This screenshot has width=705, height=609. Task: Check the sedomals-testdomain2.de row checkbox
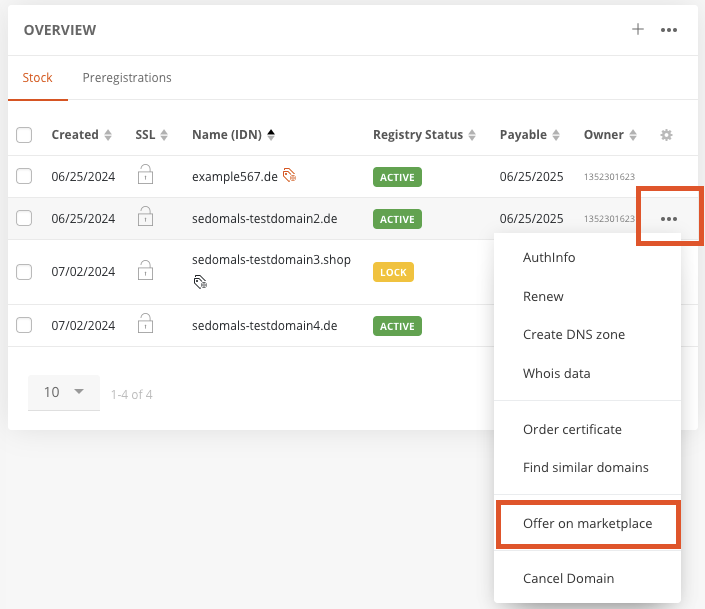(24, 218)
